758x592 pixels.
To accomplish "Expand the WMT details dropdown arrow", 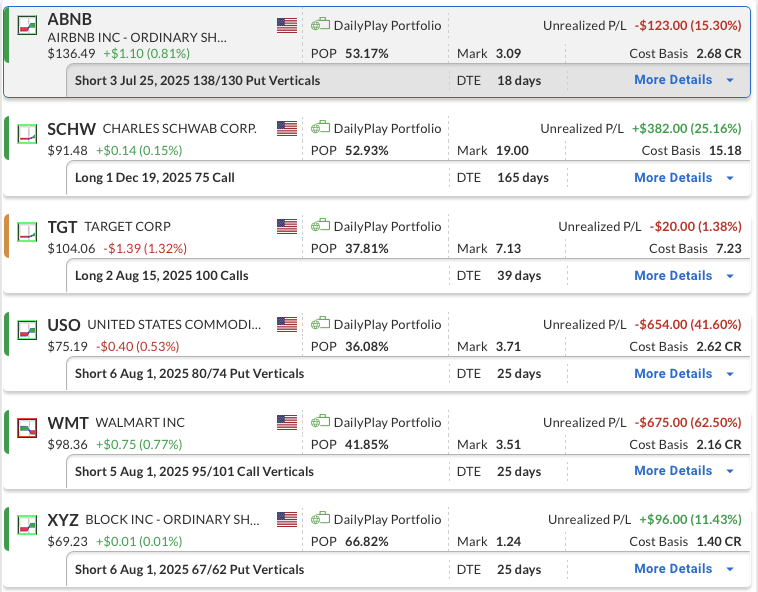I will [730, 471].
